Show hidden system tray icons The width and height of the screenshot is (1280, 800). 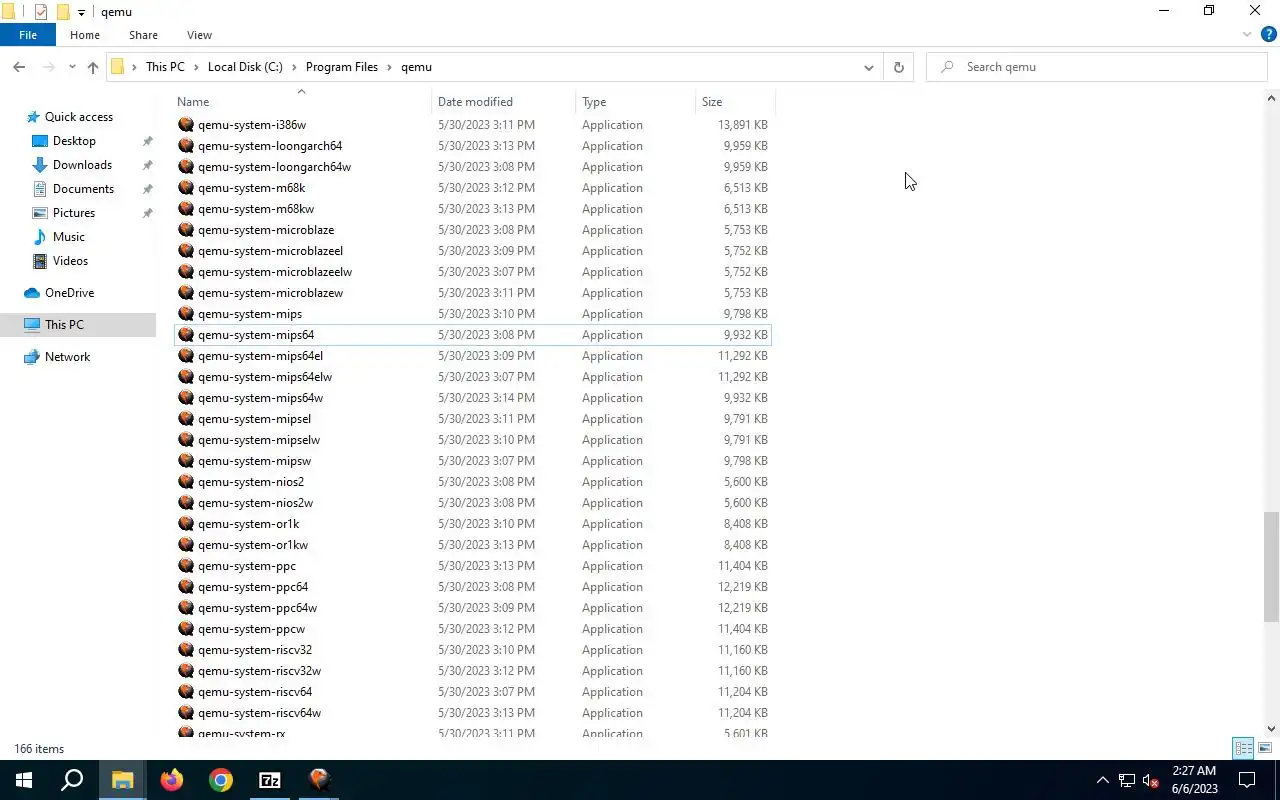click(x=1103, y=780)
